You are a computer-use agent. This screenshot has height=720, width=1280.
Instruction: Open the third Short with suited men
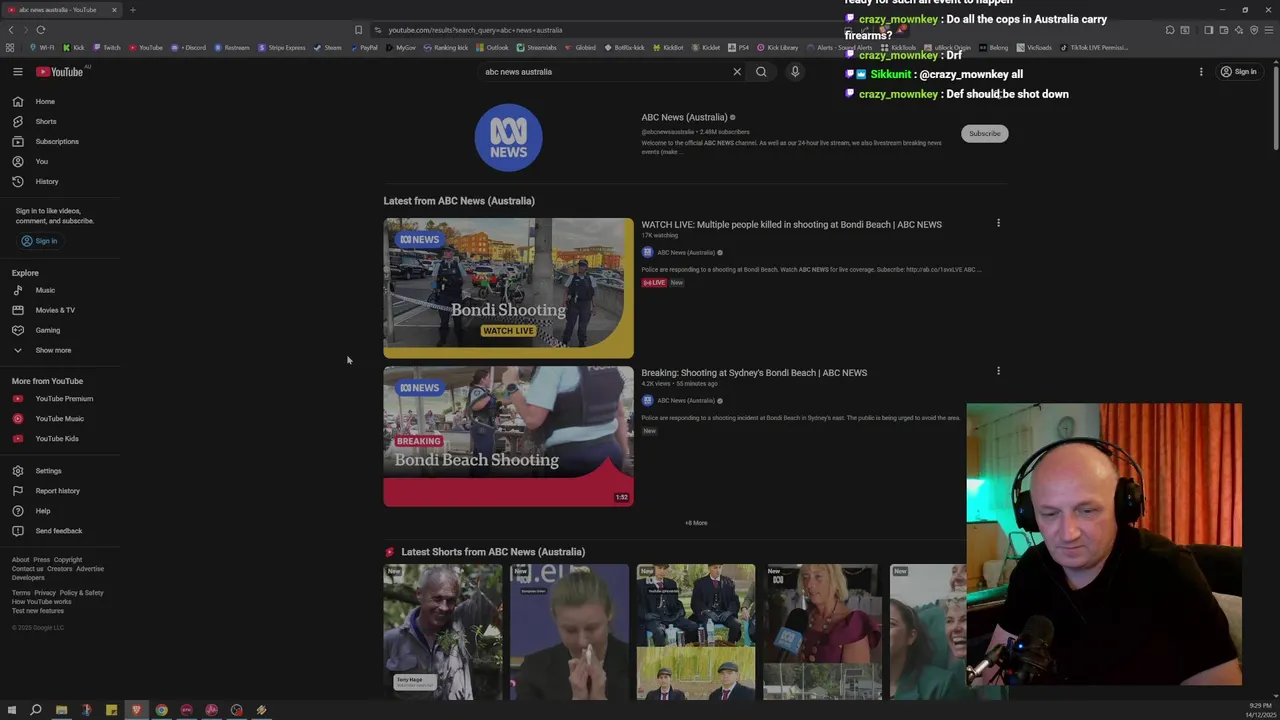696,632
